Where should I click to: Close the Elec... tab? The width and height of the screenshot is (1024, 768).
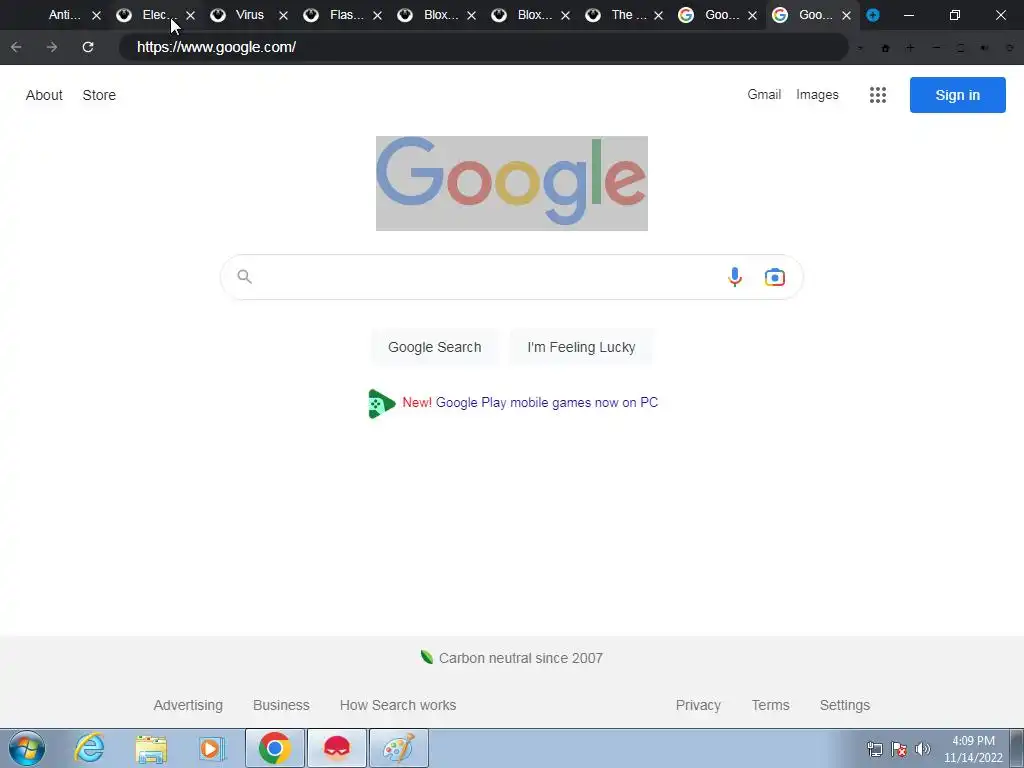[190, 15]
